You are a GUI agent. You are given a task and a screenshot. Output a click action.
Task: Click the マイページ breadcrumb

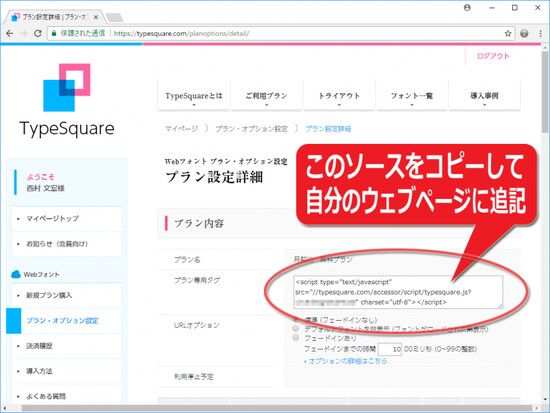tap(181, 129)
